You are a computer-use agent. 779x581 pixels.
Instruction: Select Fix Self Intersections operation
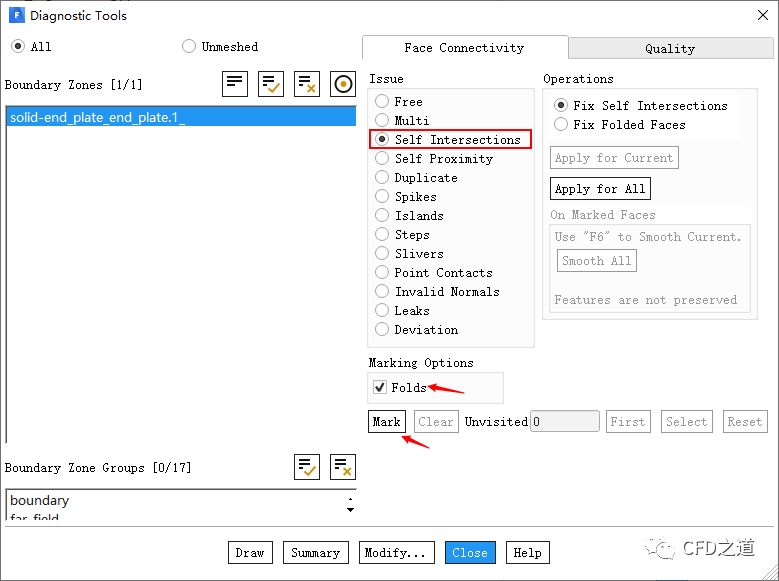561,105
